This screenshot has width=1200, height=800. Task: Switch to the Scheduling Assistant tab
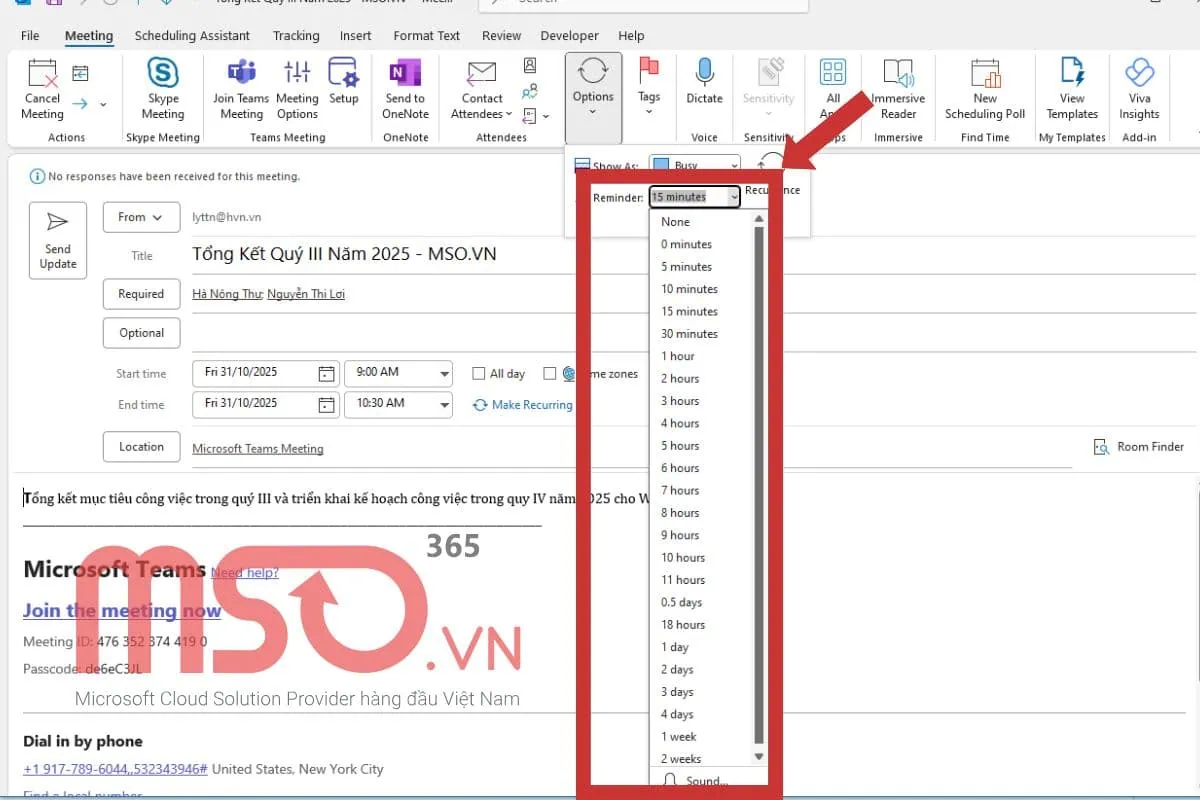pos(192,35)
